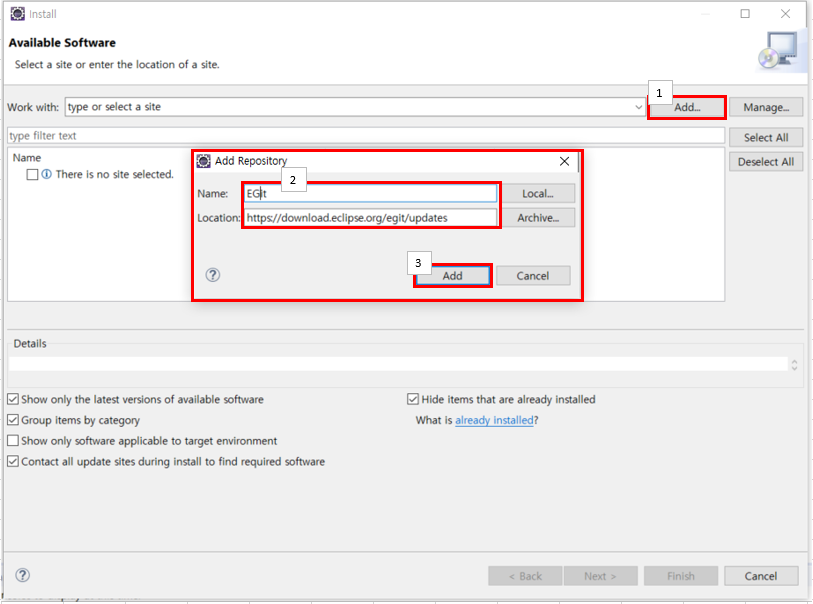This screenshot has height=604, width=813.
Task: Click the type filter text field
Action: point(366,136)
